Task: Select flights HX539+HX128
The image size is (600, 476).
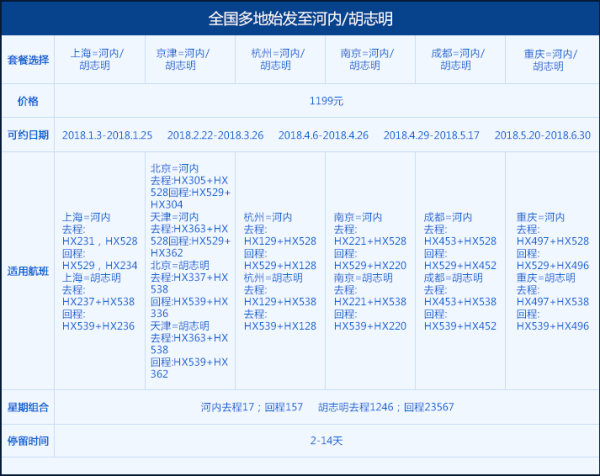Action: (x=280, y=326)
